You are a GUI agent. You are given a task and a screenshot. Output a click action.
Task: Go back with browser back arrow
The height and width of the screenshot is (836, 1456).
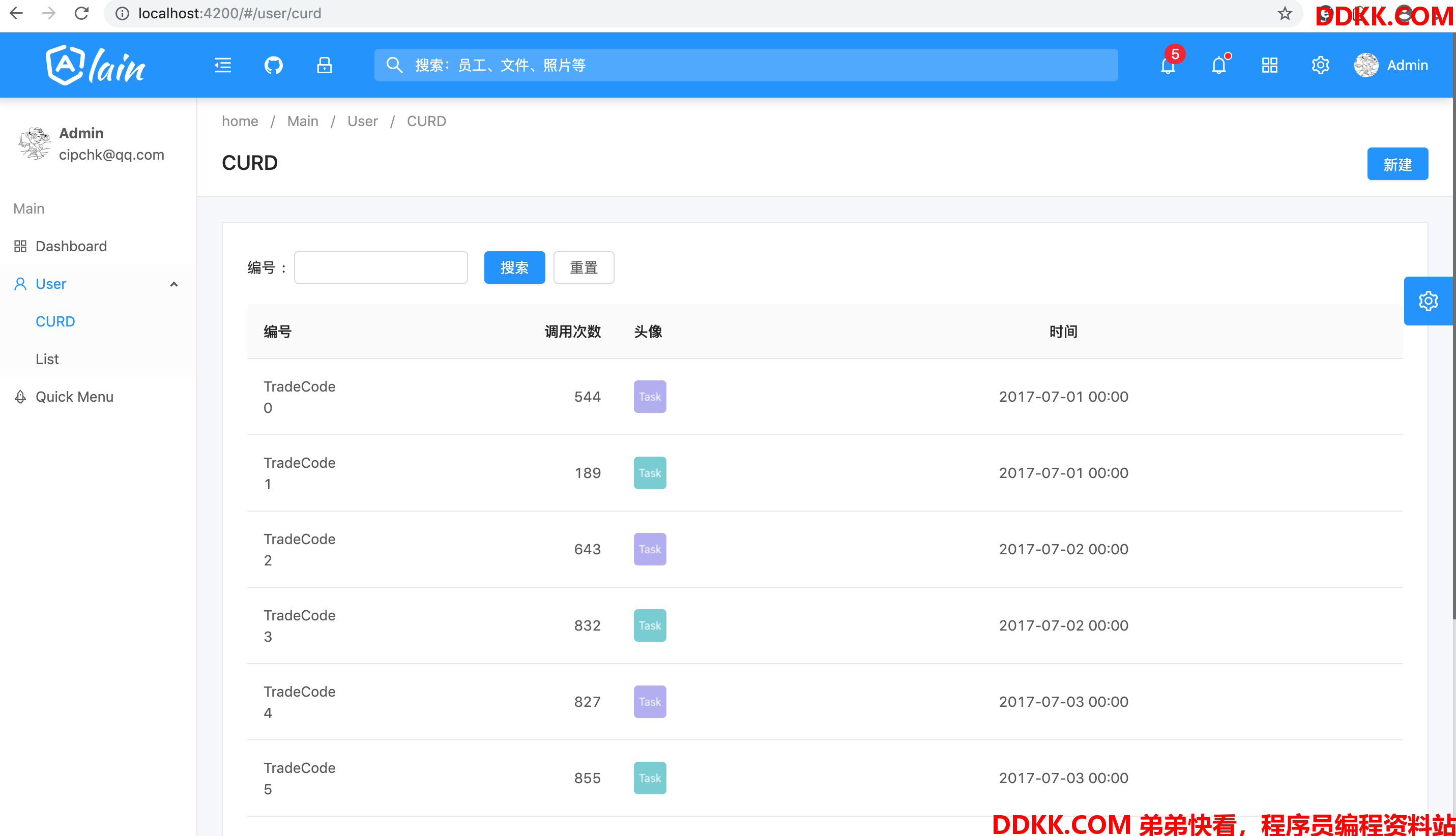click(16, 13)
